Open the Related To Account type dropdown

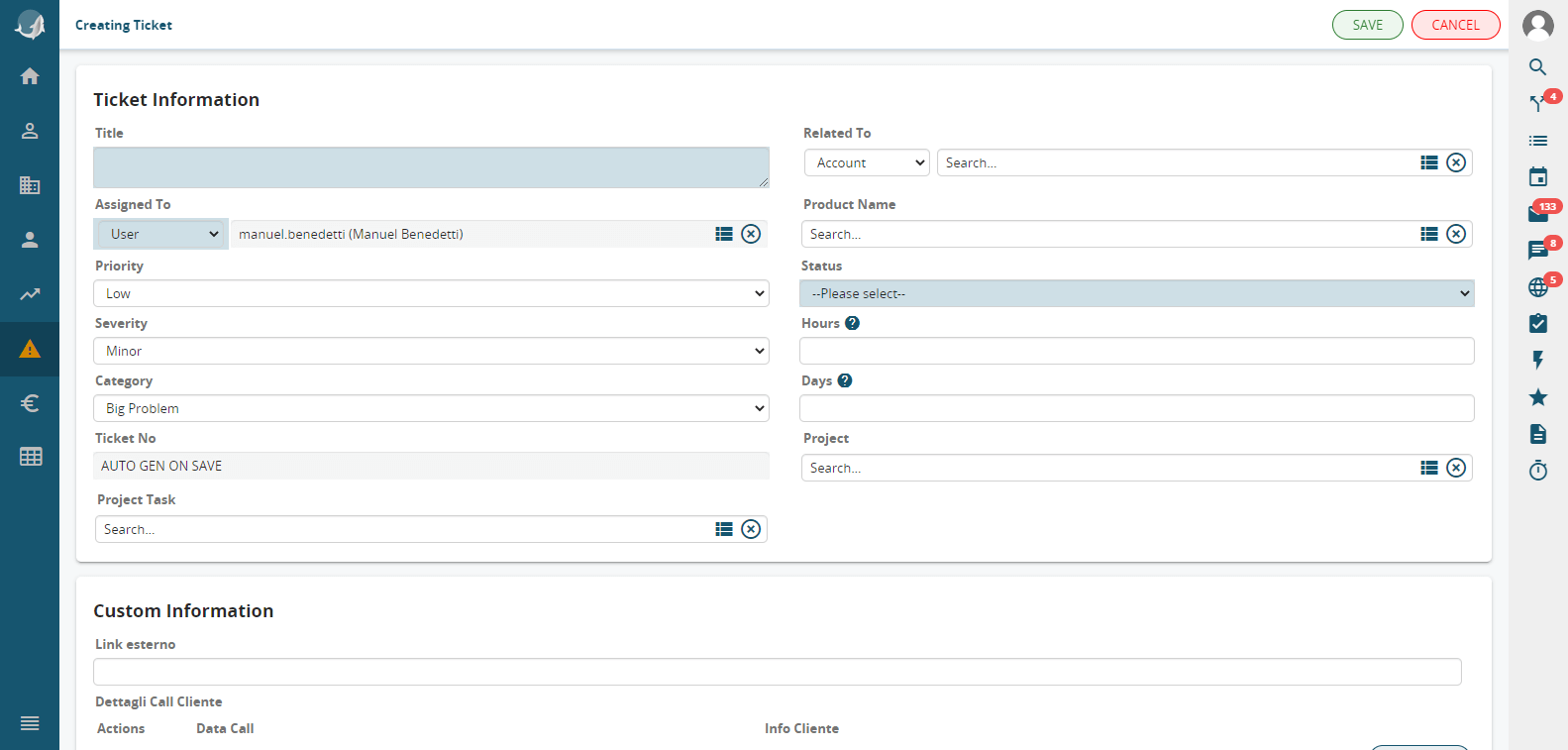pyautogui.click(x=867, y=162)
